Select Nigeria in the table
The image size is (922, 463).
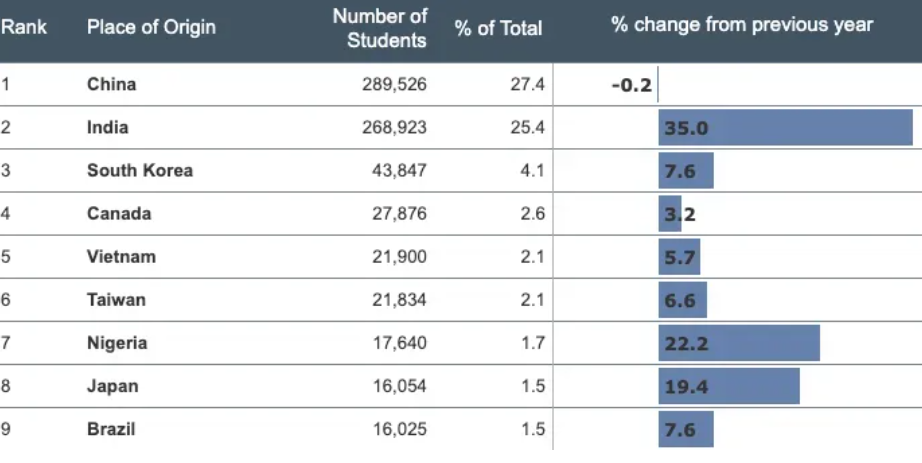117,343
